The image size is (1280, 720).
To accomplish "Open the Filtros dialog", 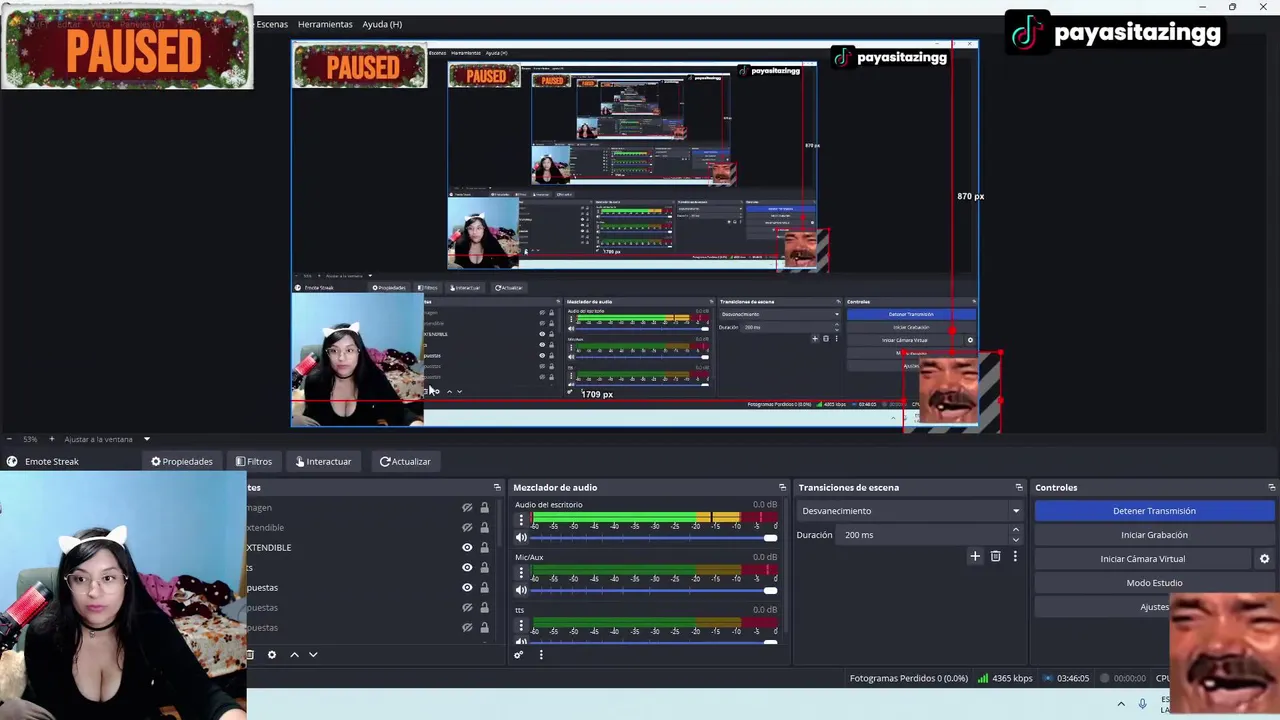I will [x=254, y=461].
